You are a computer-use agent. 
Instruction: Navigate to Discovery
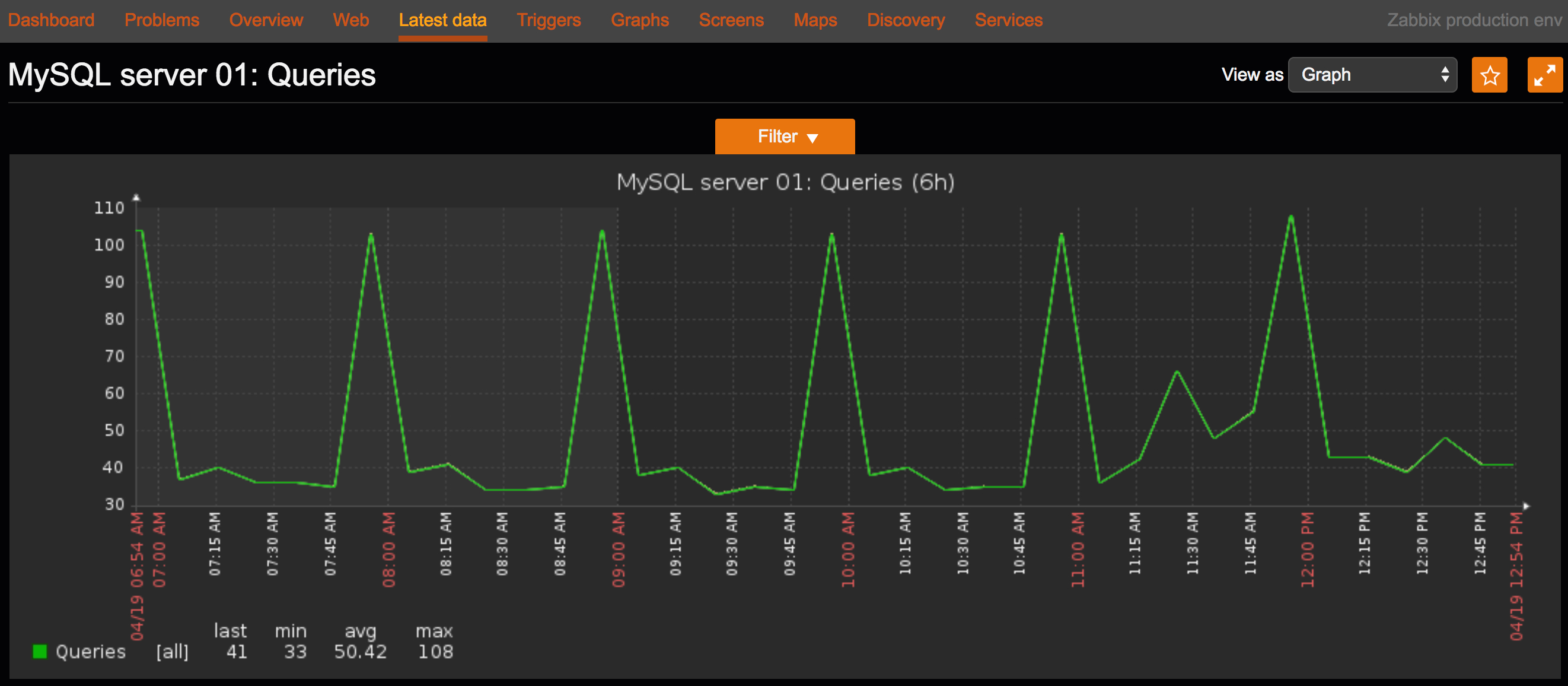pos(906,20)
